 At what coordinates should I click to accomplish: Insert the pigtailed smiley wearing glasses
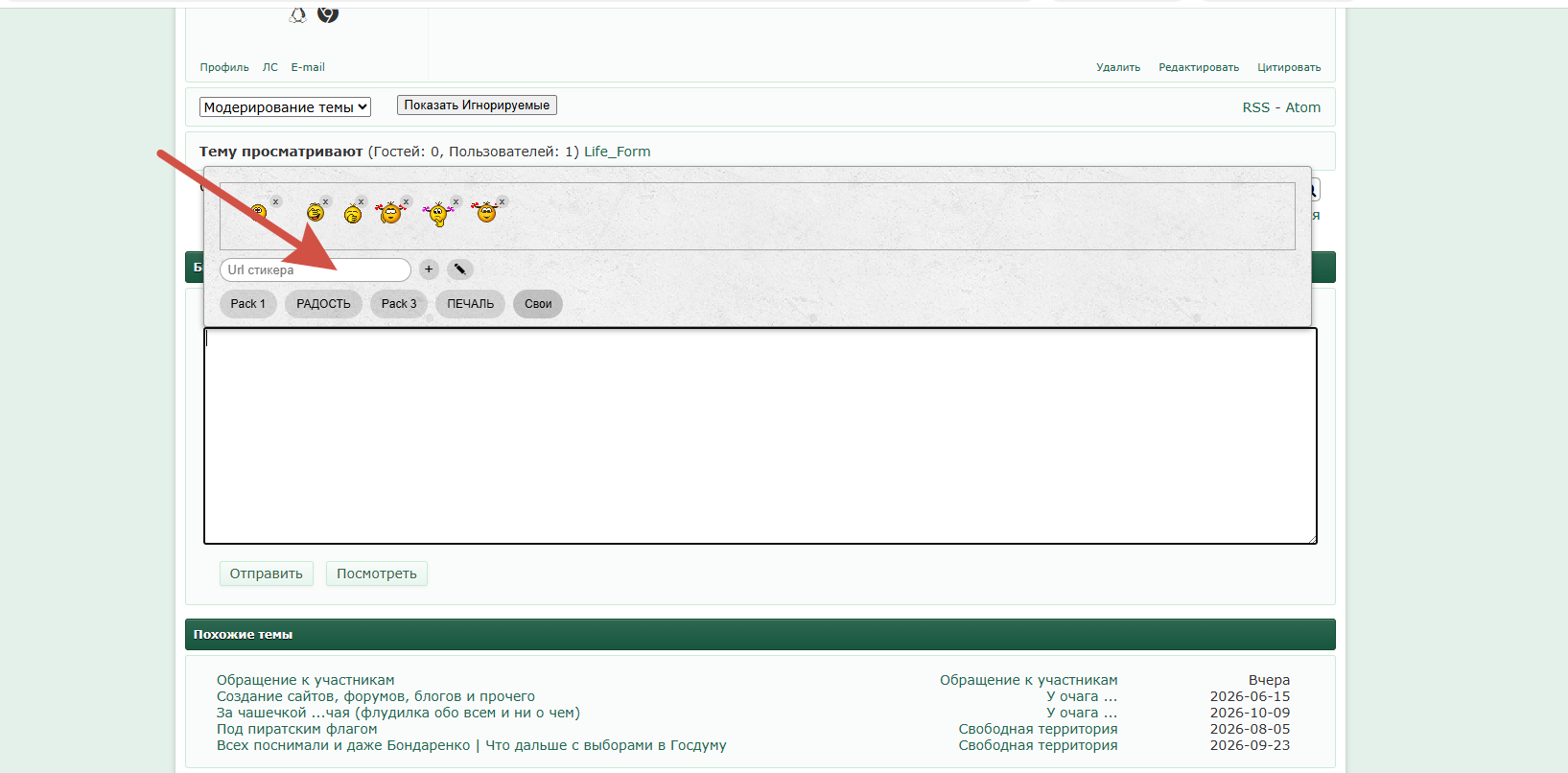point(389,213)
